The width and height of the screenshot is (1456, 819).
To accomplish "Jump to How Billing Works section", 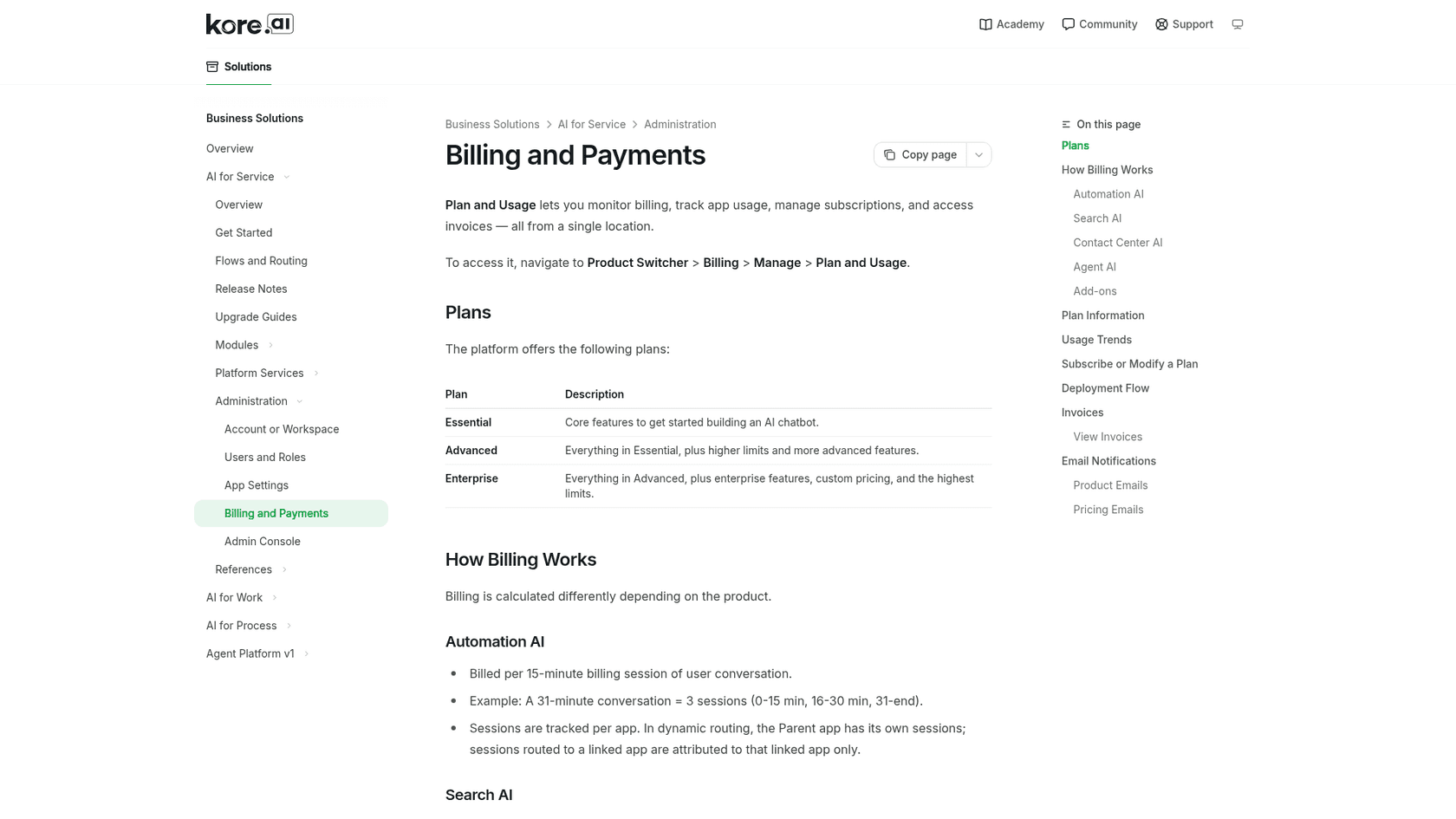I will pyautogui.click(x=1107, y=170).
